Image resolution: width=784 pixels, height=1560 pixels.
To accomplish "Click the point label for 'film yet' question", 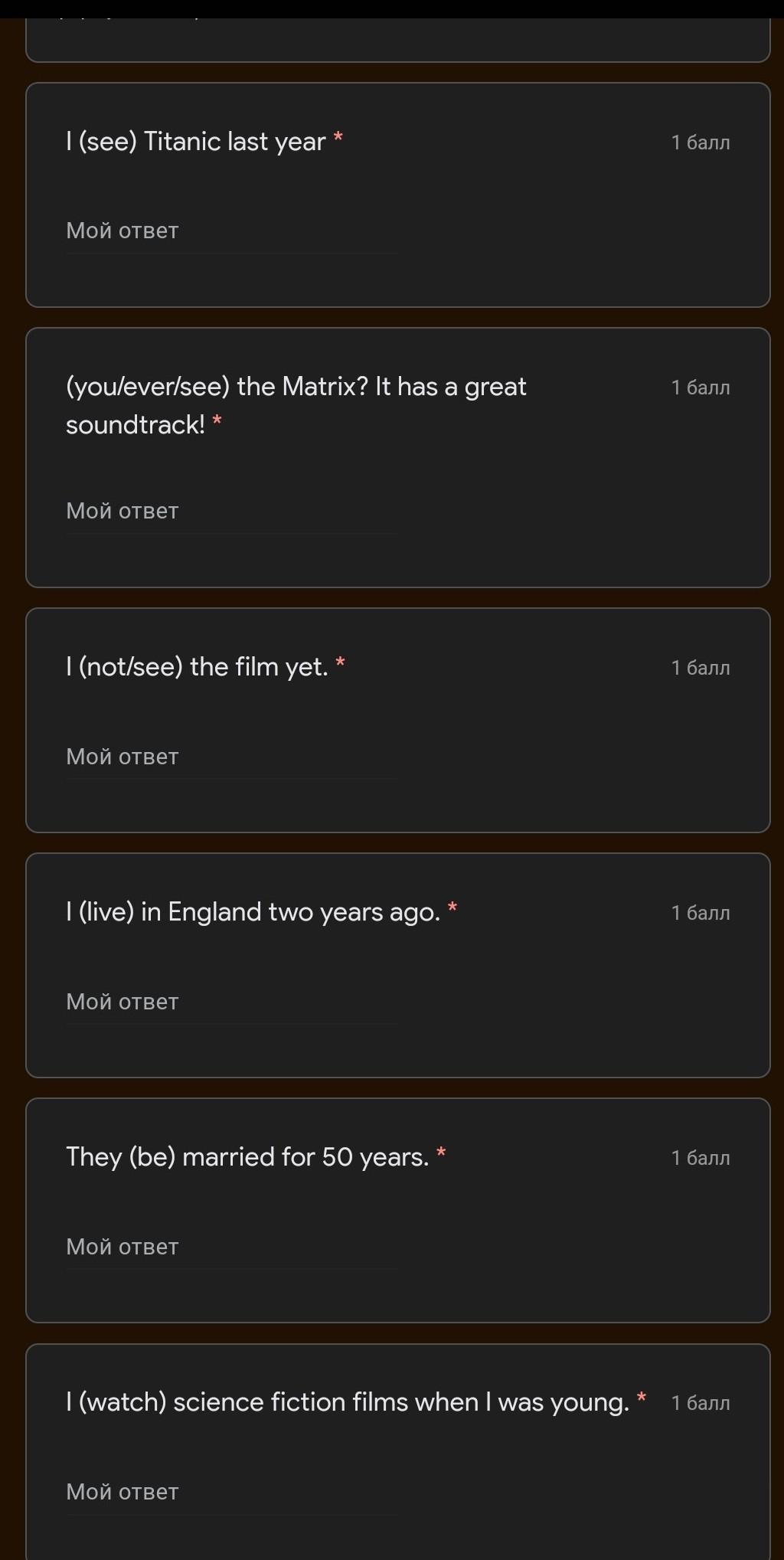I will pyautogui.click(x=700, y=669).
